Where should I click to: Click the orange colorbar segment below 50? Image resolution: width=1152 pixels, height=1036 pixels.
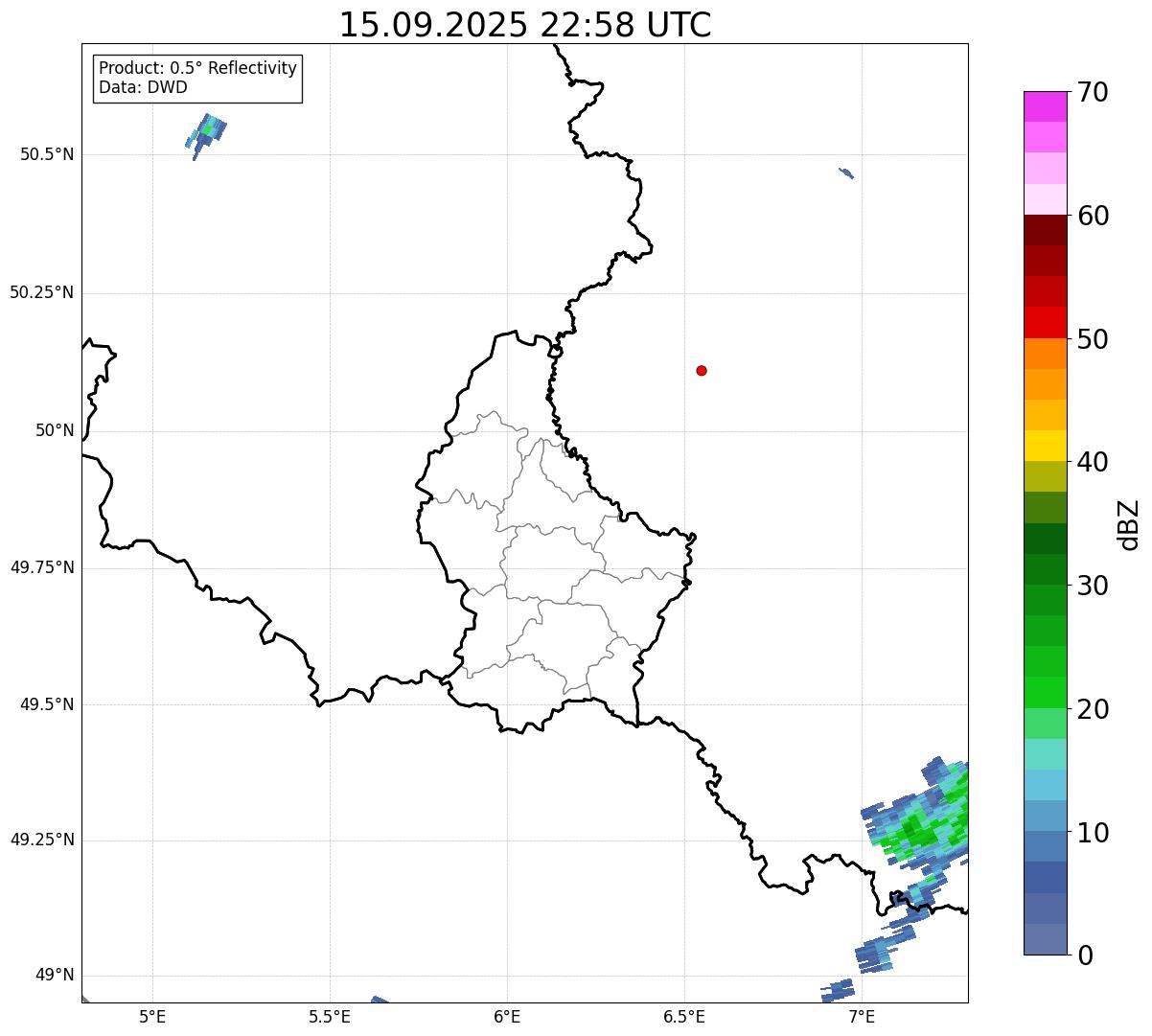pyautogui.click(x=1046, y=354)
